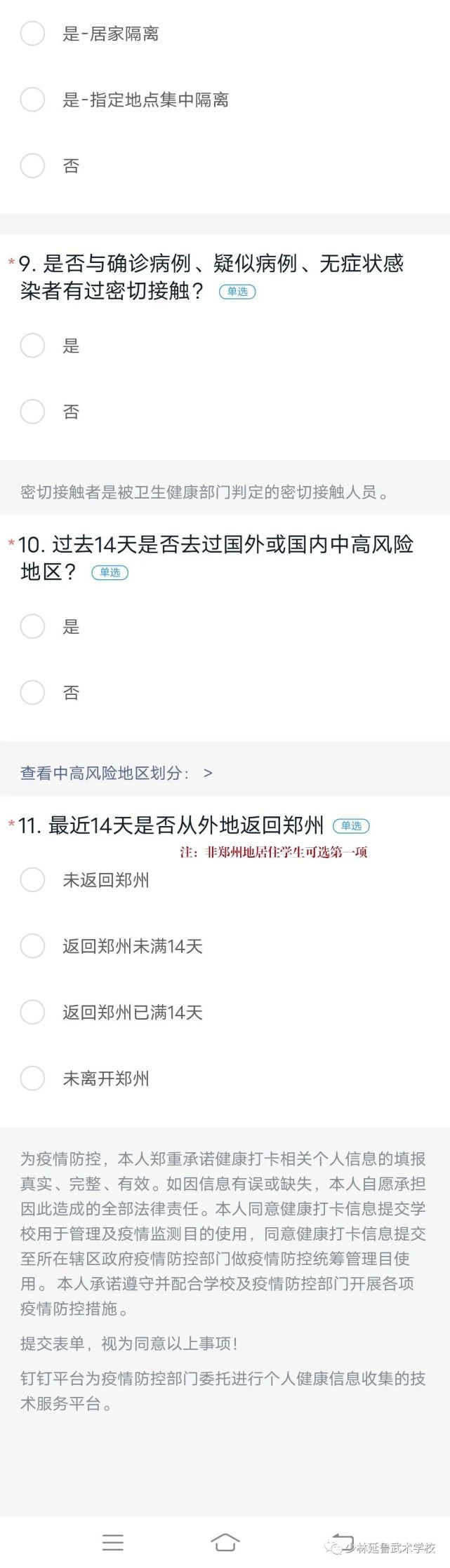Expand the arrow beside 查看中高风险地区划分
This screenshot has height=1568, width=450.
pyautogui.click(x=207, y=773)
